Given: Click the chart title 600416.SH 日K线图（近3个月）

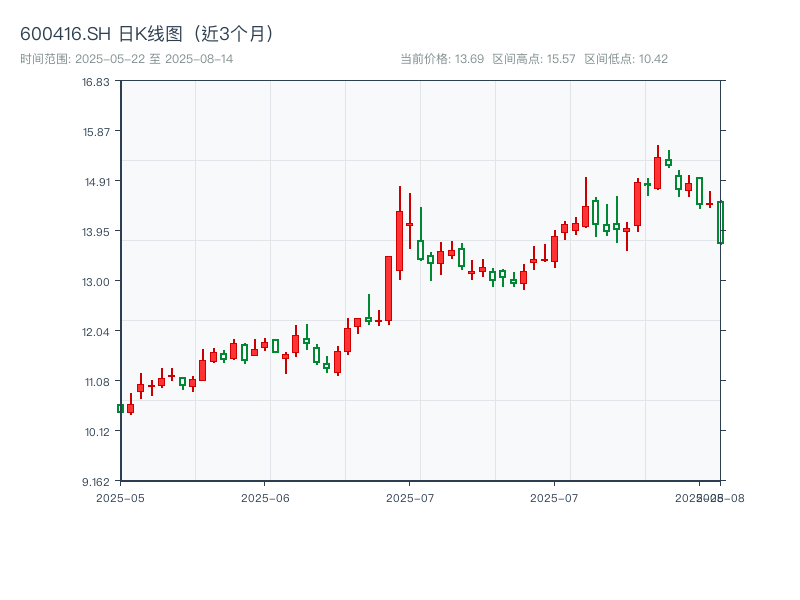Looking at the screenshot, I should pos(147,34).
